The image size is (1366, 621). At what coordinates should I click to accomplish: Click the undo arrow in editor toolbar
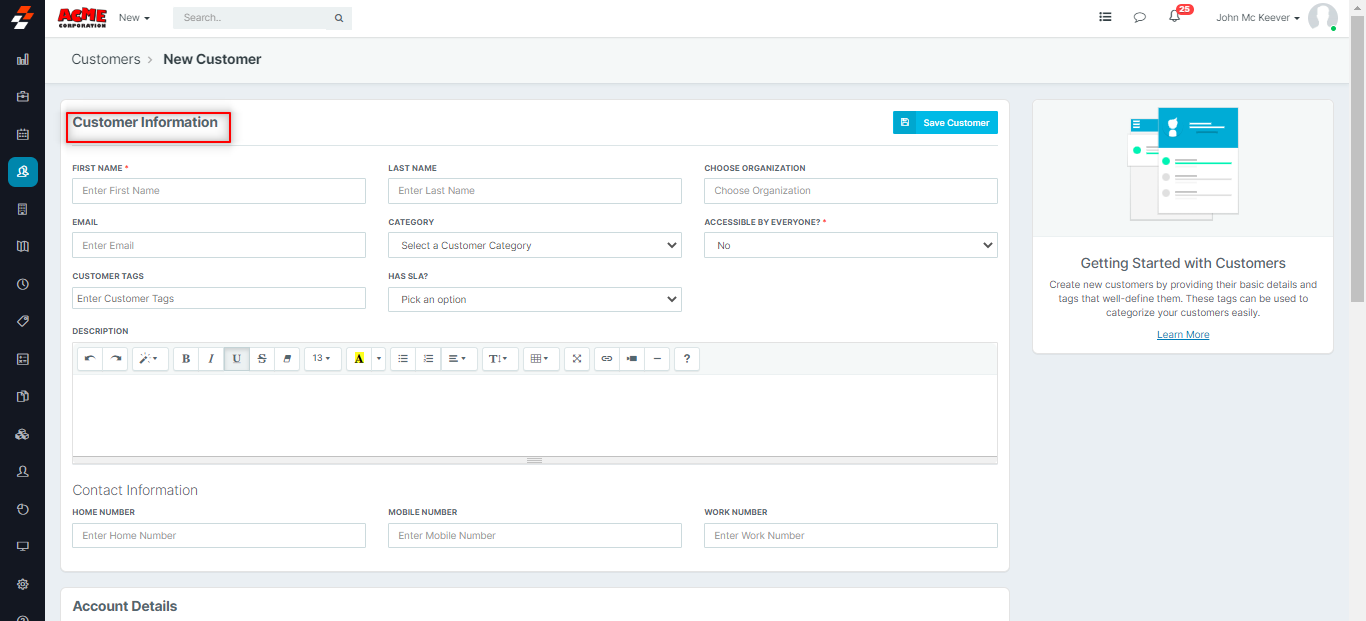click(90, 358)
